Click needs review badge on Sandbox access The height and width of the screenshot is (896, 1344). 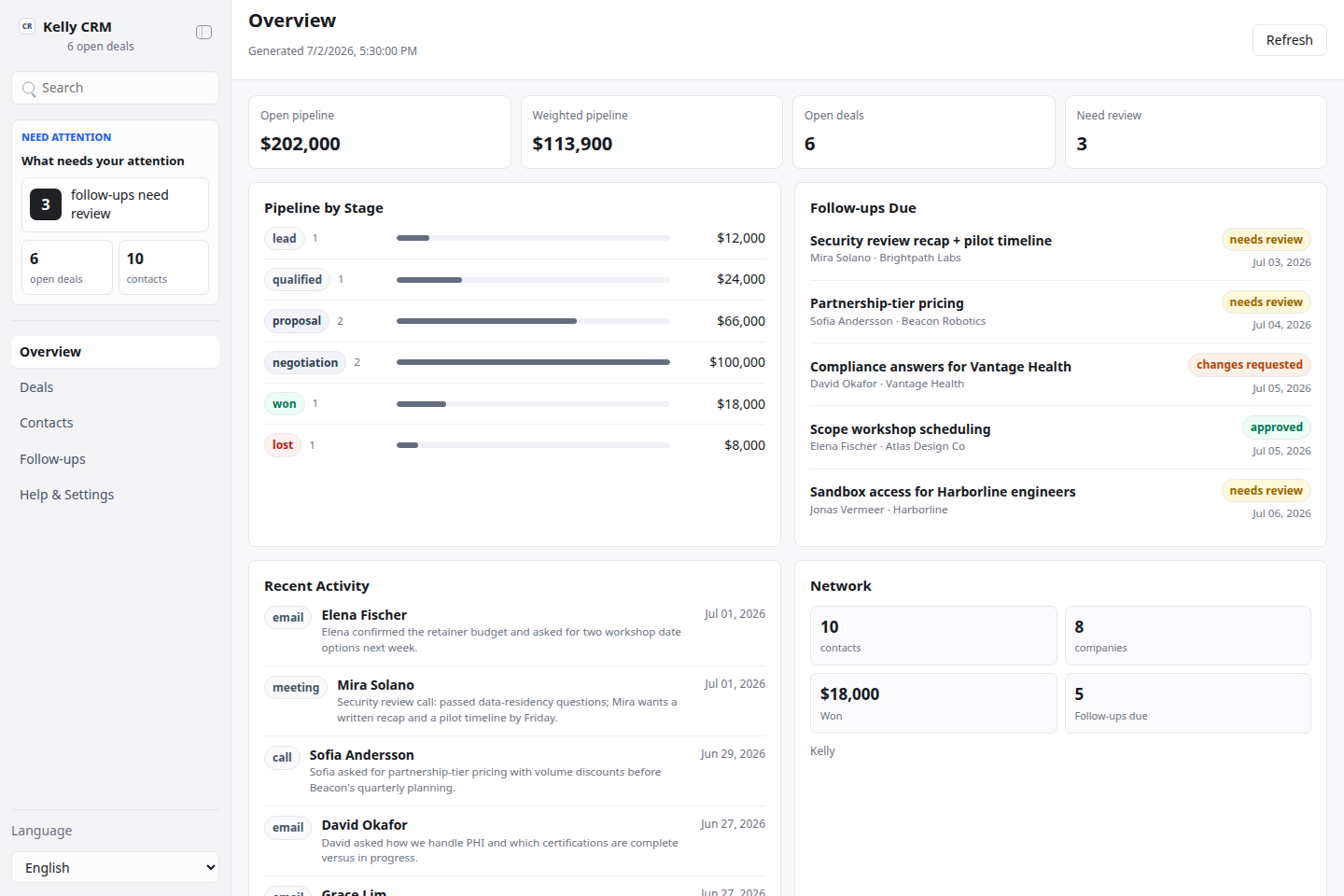click(x=1266, y=491)
